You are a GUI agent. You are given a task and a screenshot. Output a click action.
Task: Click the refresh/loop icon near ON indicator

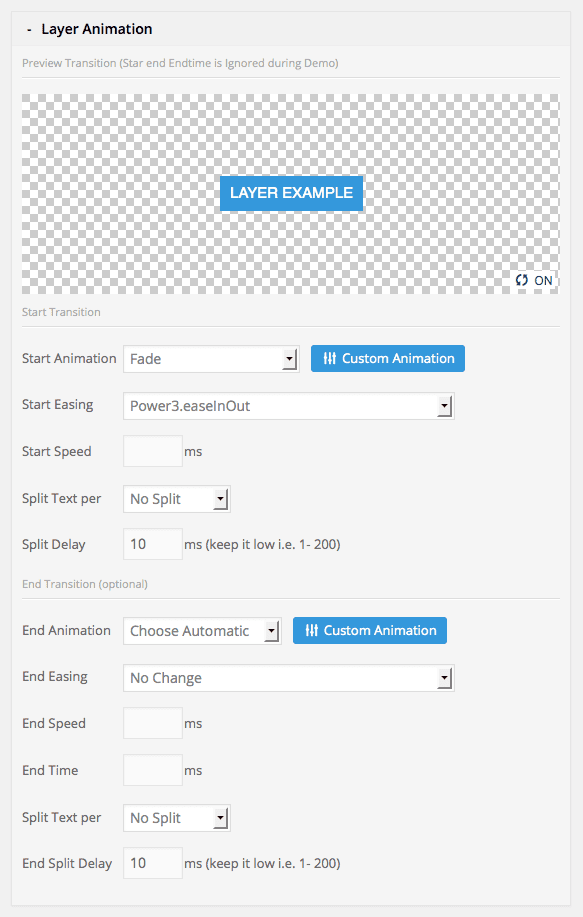521,281
